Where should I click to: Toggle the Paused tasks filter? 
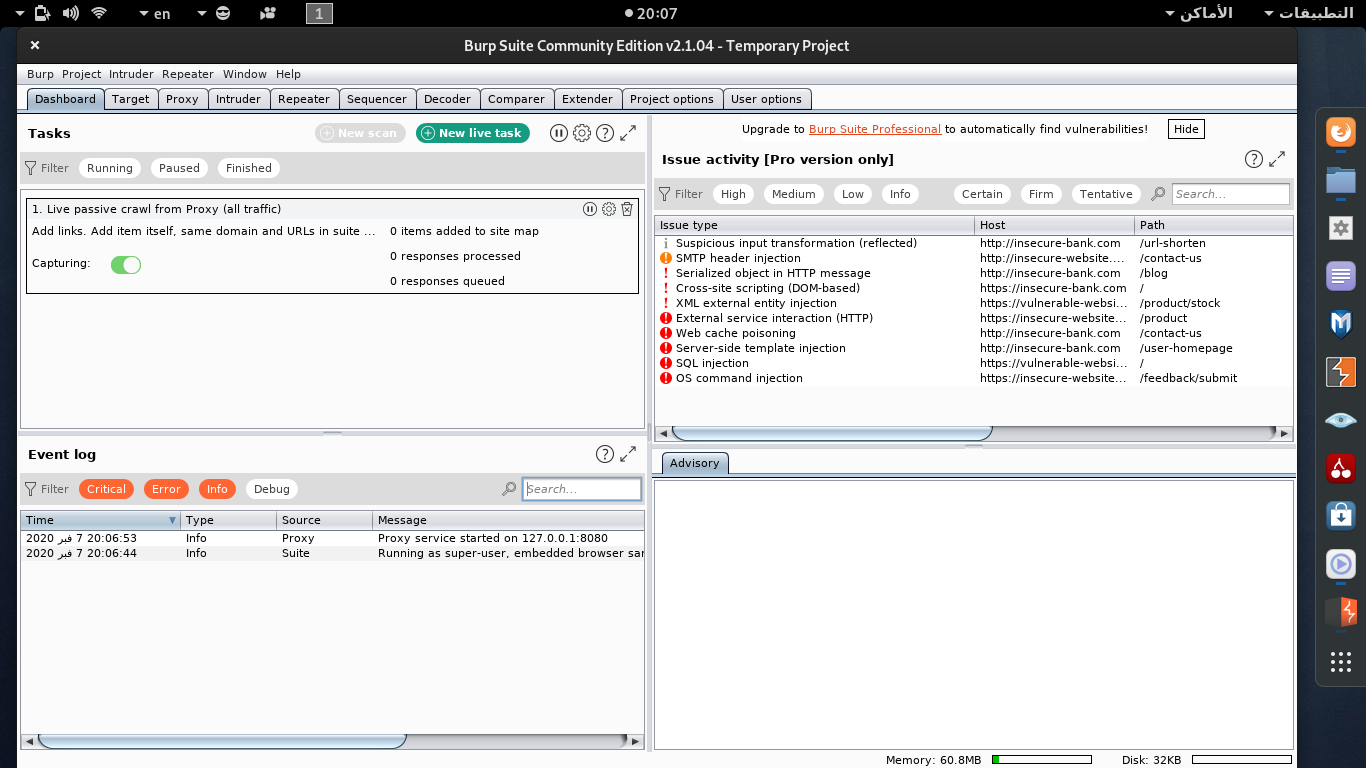[x=179, y=168]
